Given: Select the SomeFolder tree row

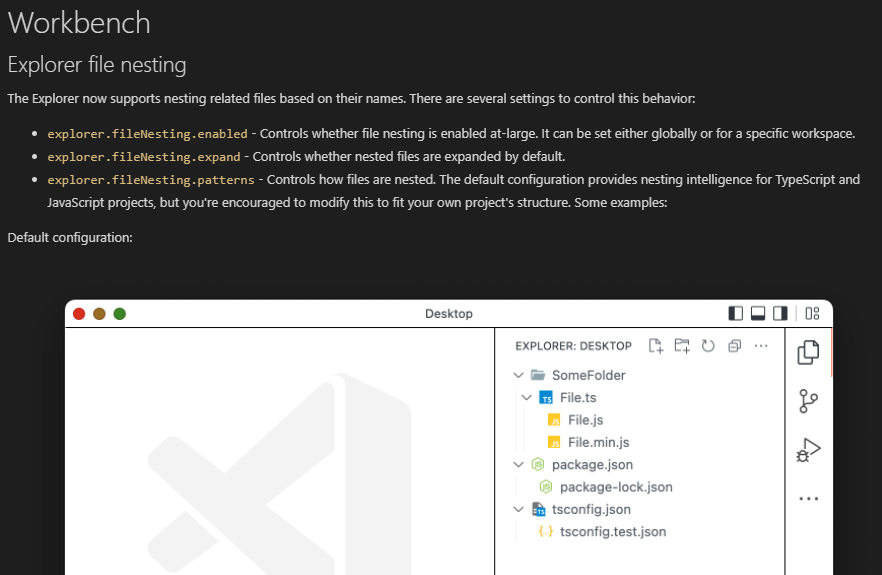Looking at the screenshot, I should 640,375.
